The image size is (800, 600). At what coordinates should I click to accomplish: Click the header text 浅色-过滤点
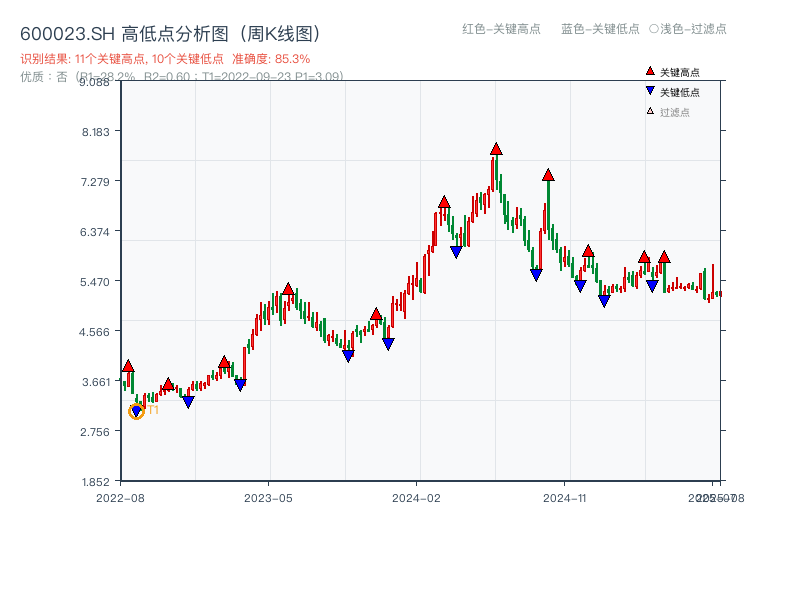[688, 29]
